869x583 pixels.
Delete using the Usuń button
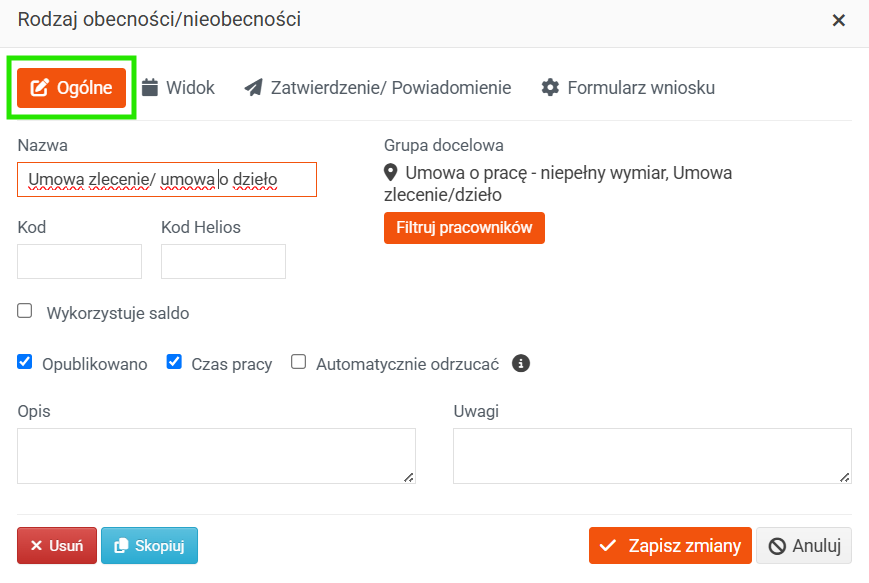(x=57, y=546)
